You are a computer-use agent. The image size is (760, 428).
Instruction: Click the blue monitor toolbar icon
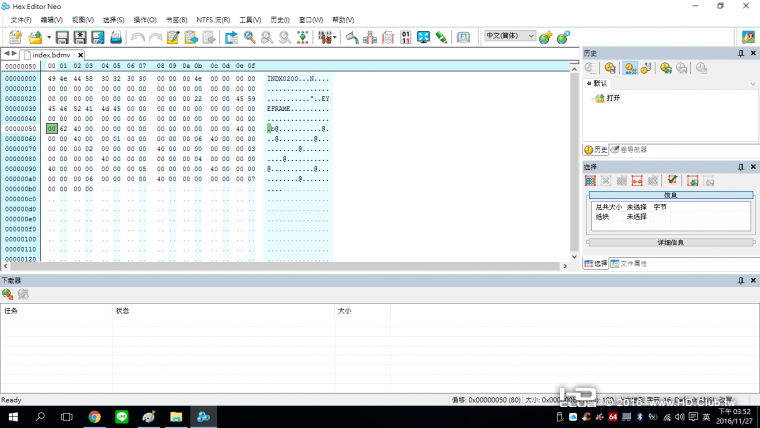tap(423, 37)
